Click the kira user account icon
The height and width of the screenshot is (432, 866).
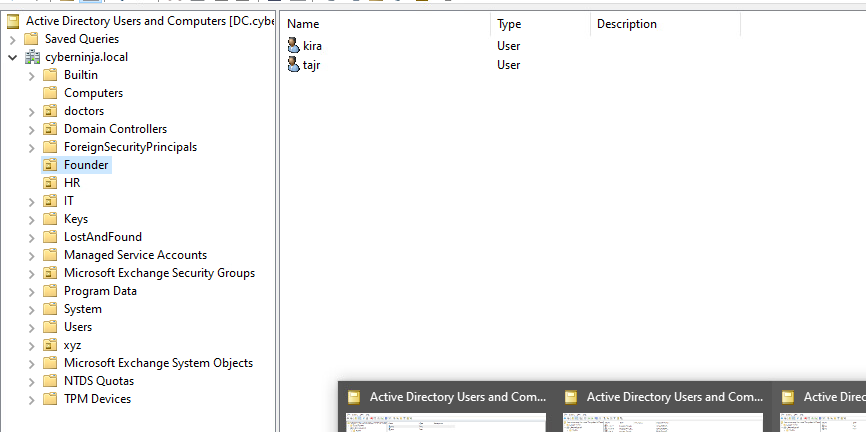[x=294, y=45]
